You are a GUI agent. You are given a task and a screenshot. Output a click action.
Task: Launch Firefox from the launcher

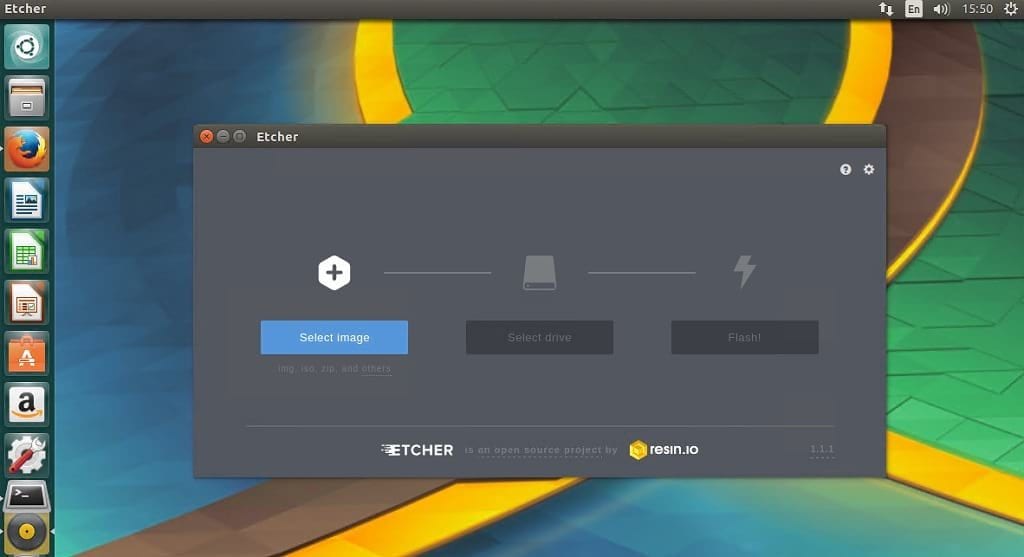point(27,149)
